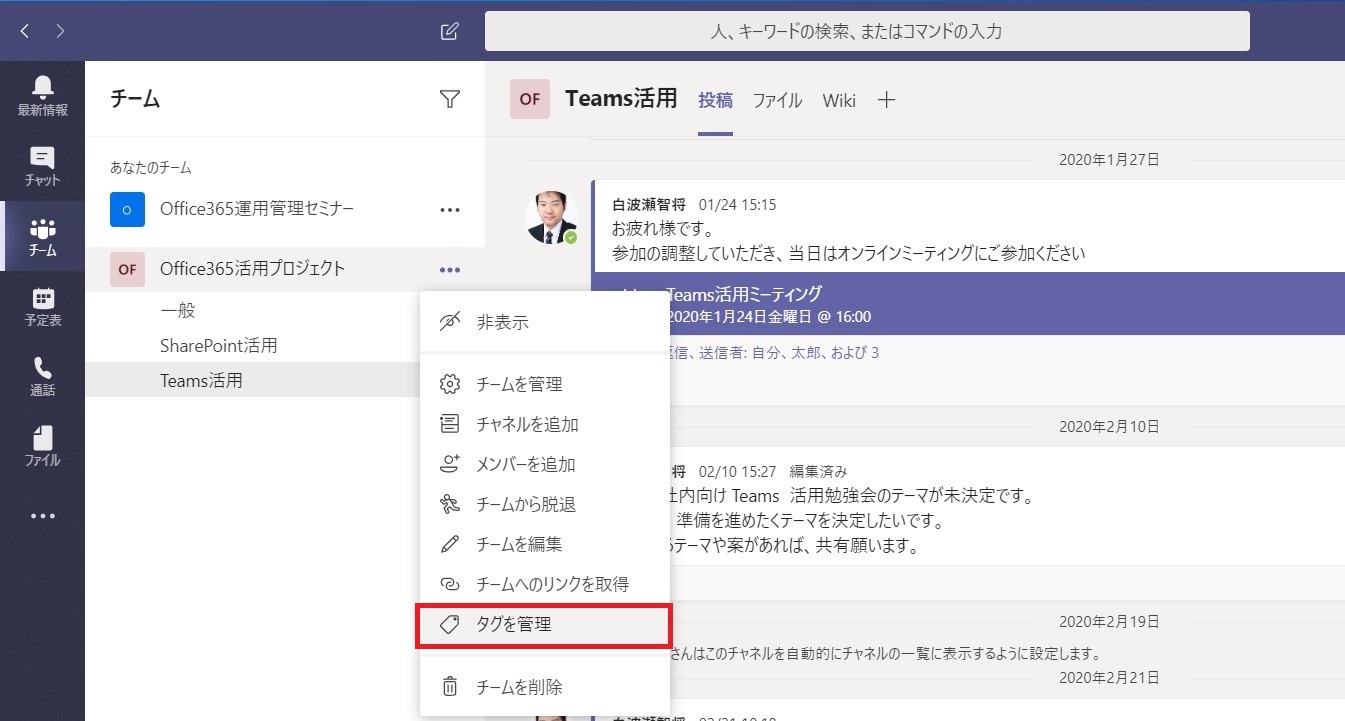The height and width of the screenshot is (721, 1345).
Task: Click the team filter funnel icon
Action: tap(450, 98)
